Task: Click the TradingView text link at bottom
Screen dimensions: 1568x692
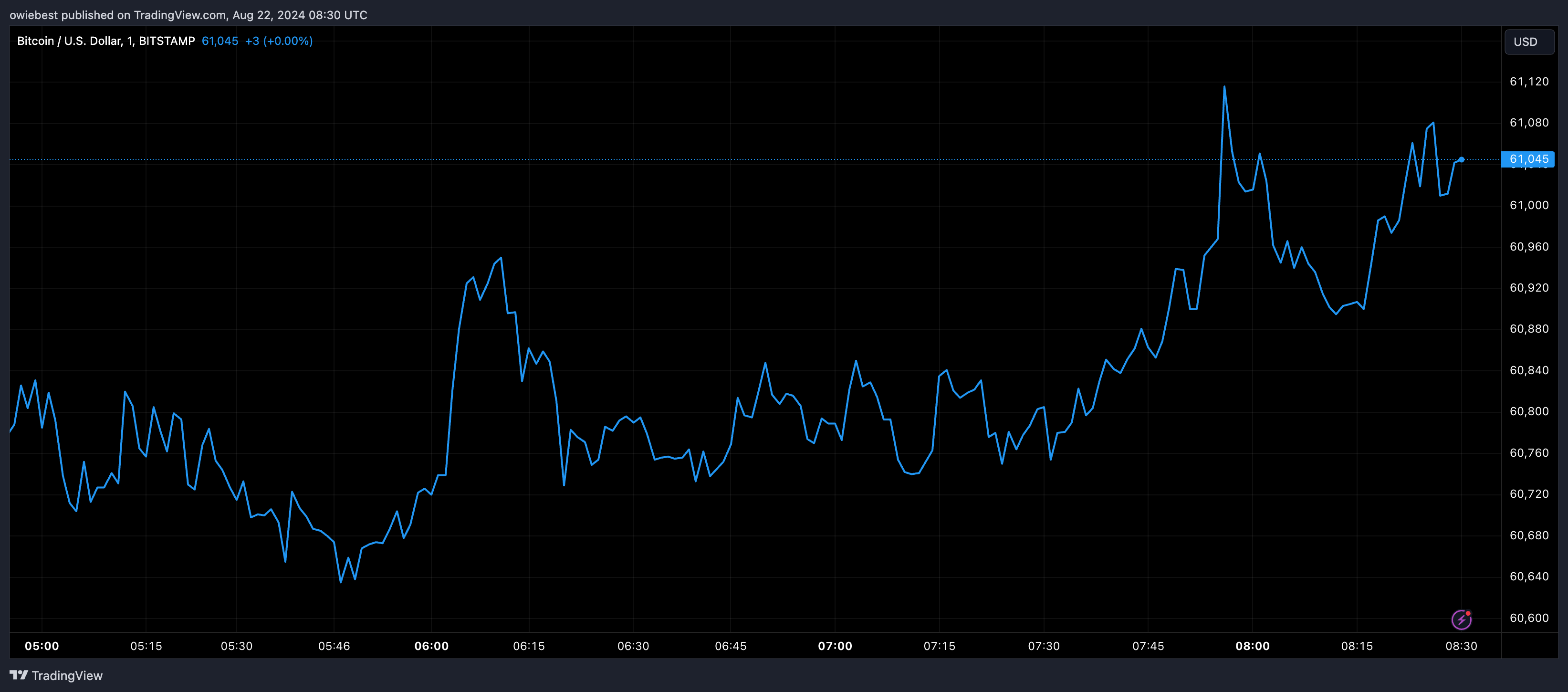Action: pyautogui.click(x=67, y=676)
